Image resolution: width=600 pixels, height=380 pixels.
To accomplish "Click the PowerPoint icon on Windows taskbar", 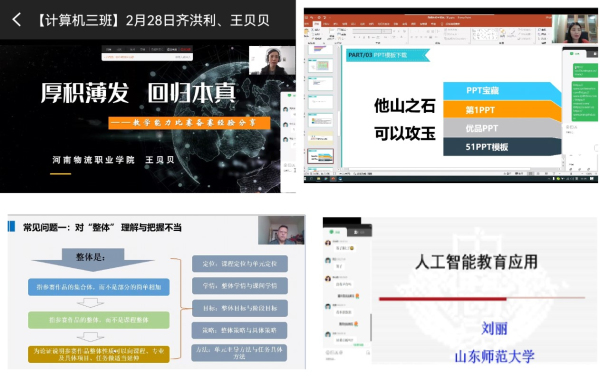I will [x=333, y=179].
